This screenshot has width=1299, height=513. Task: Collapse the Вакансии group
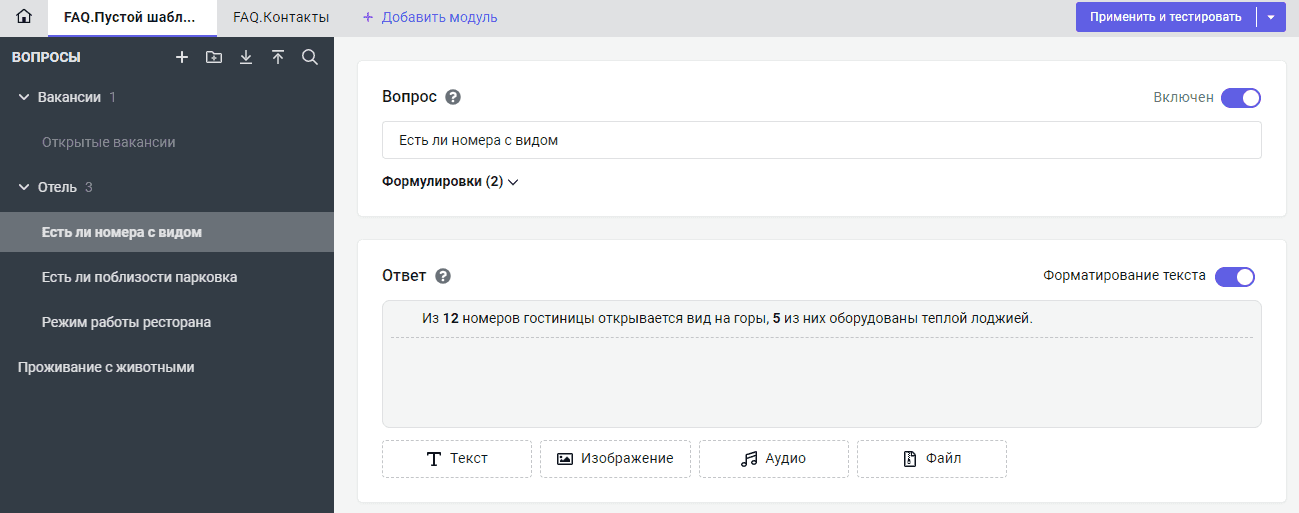click(24, 97)
